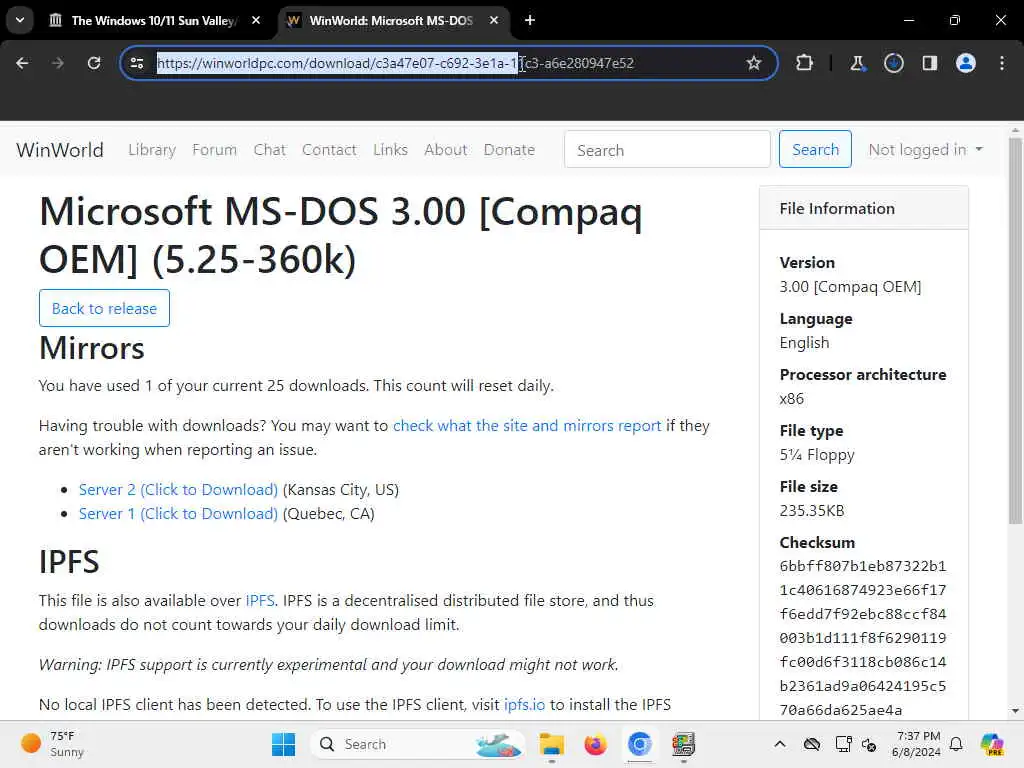
Task: Open the WinWorld home brand link
Action: point(59,150)
